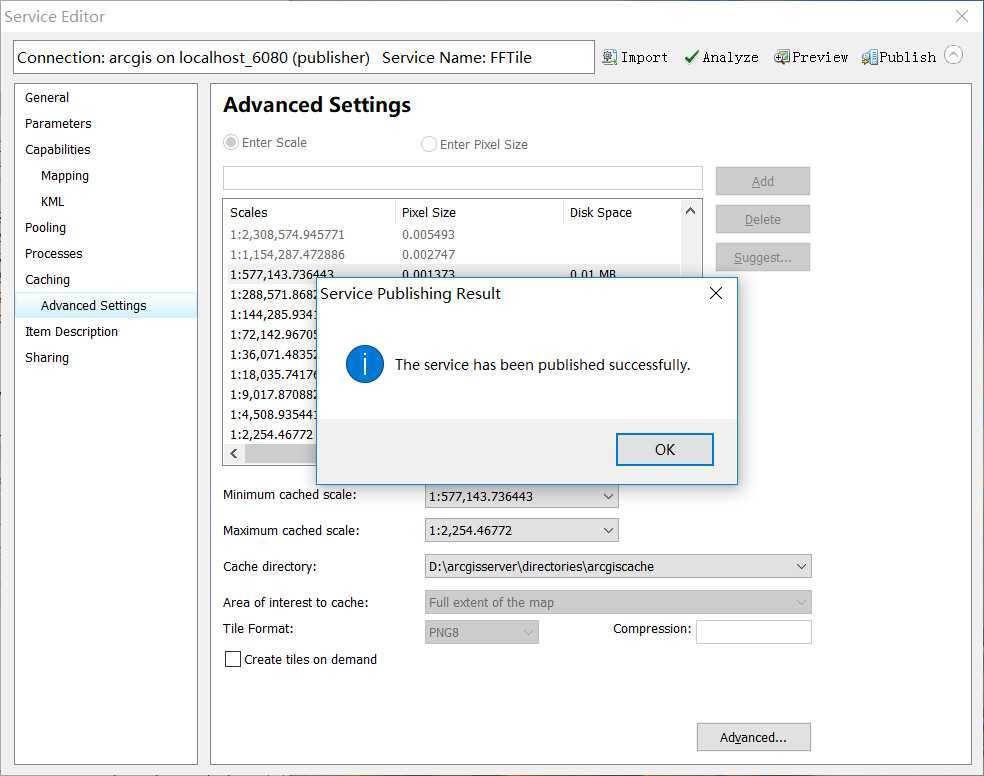Select the Enter Scale radio button
The width and height of the screenshot is (984, 776).
pyautogui.click(x=231, y=142)
